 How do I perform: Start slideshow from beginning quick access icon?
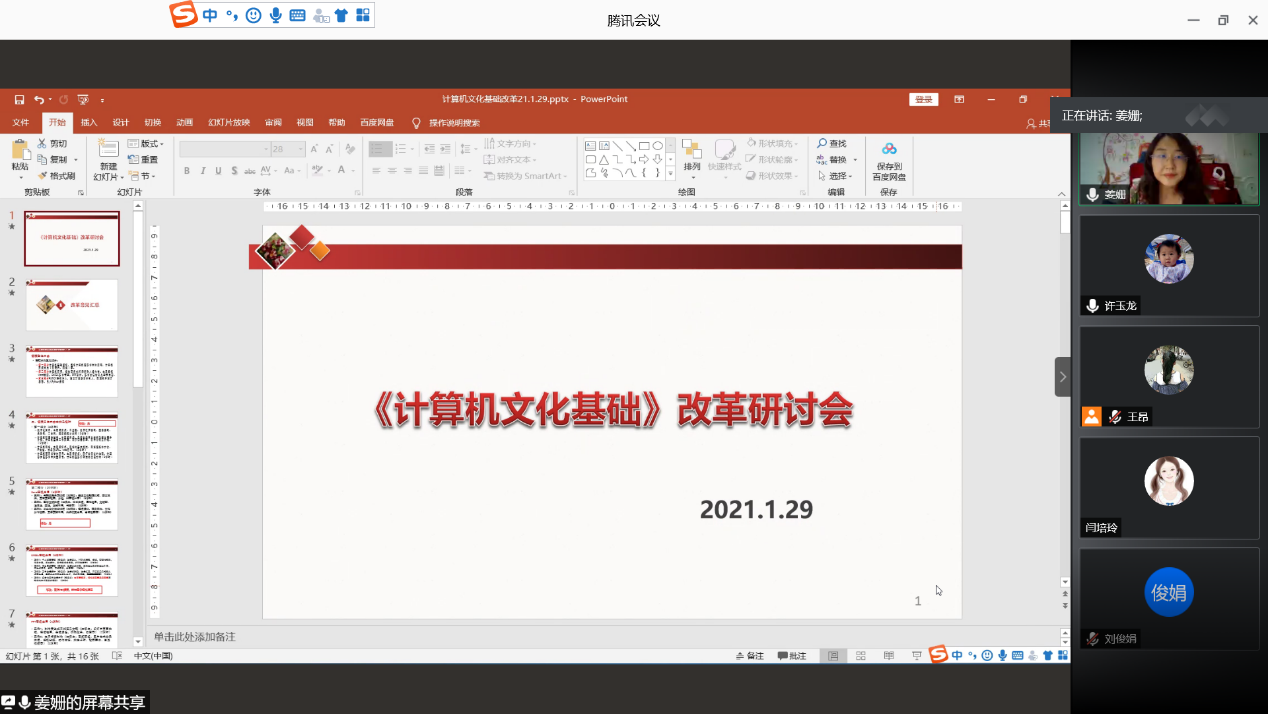[83, 99]
